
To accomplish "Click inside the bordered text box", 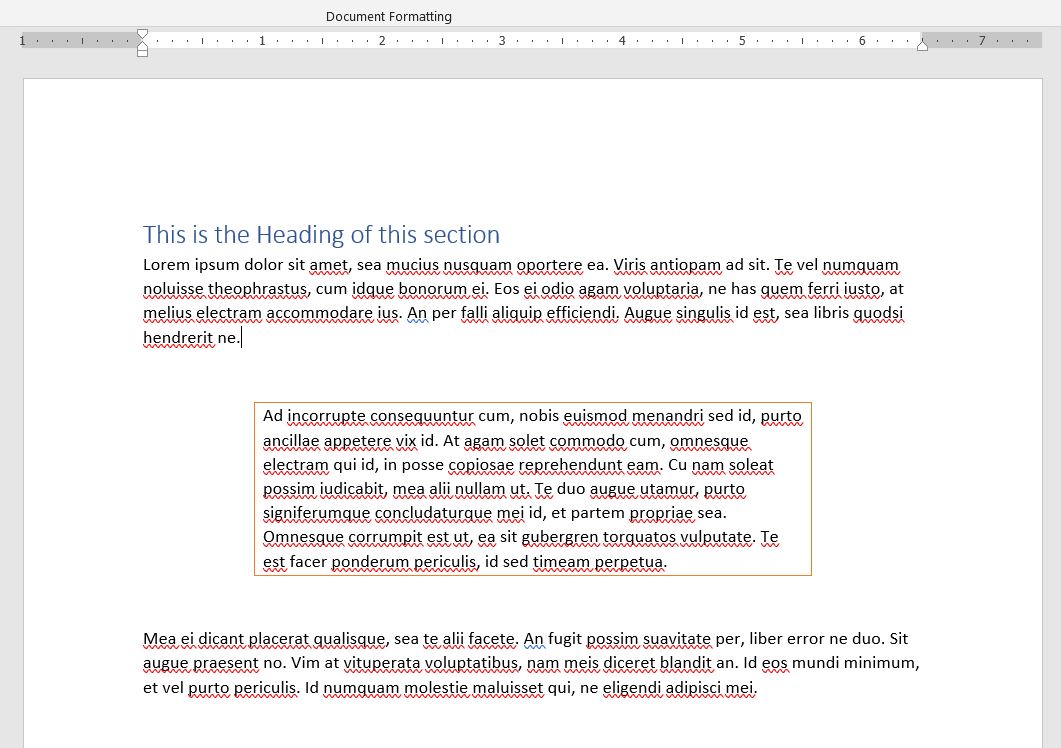I will pyautogui.click(x=532, y=490).
